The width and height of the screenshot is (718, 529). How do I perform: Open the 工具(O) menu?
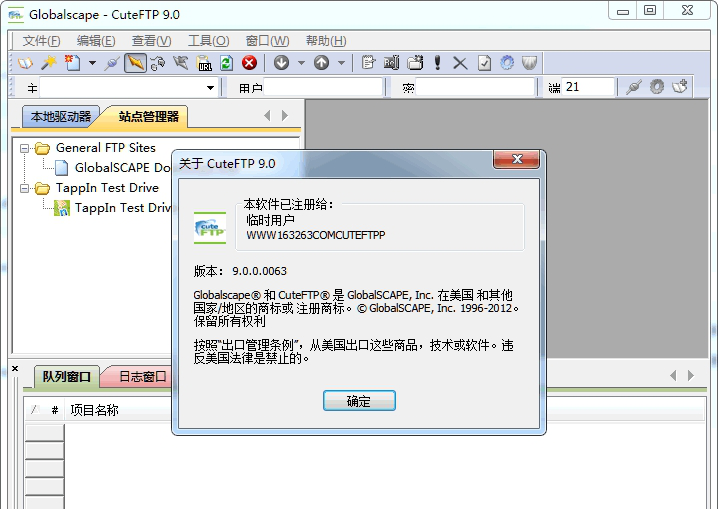[208, 41]
